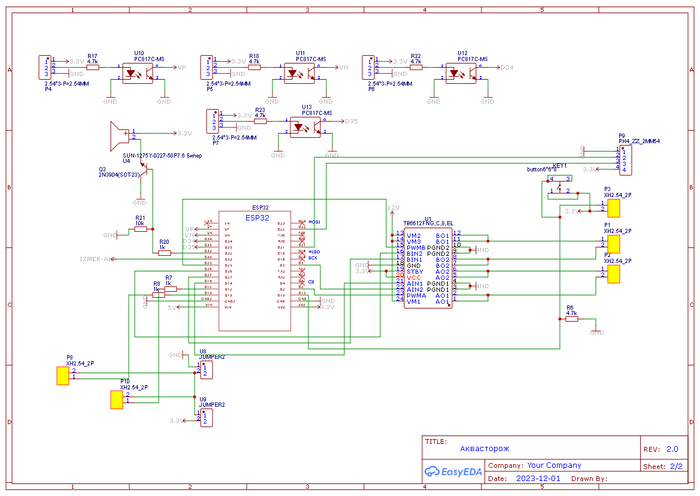Click the VP net label after U10
The height and width of the screenshot is (496, 700).
click(x=182, y=67)
